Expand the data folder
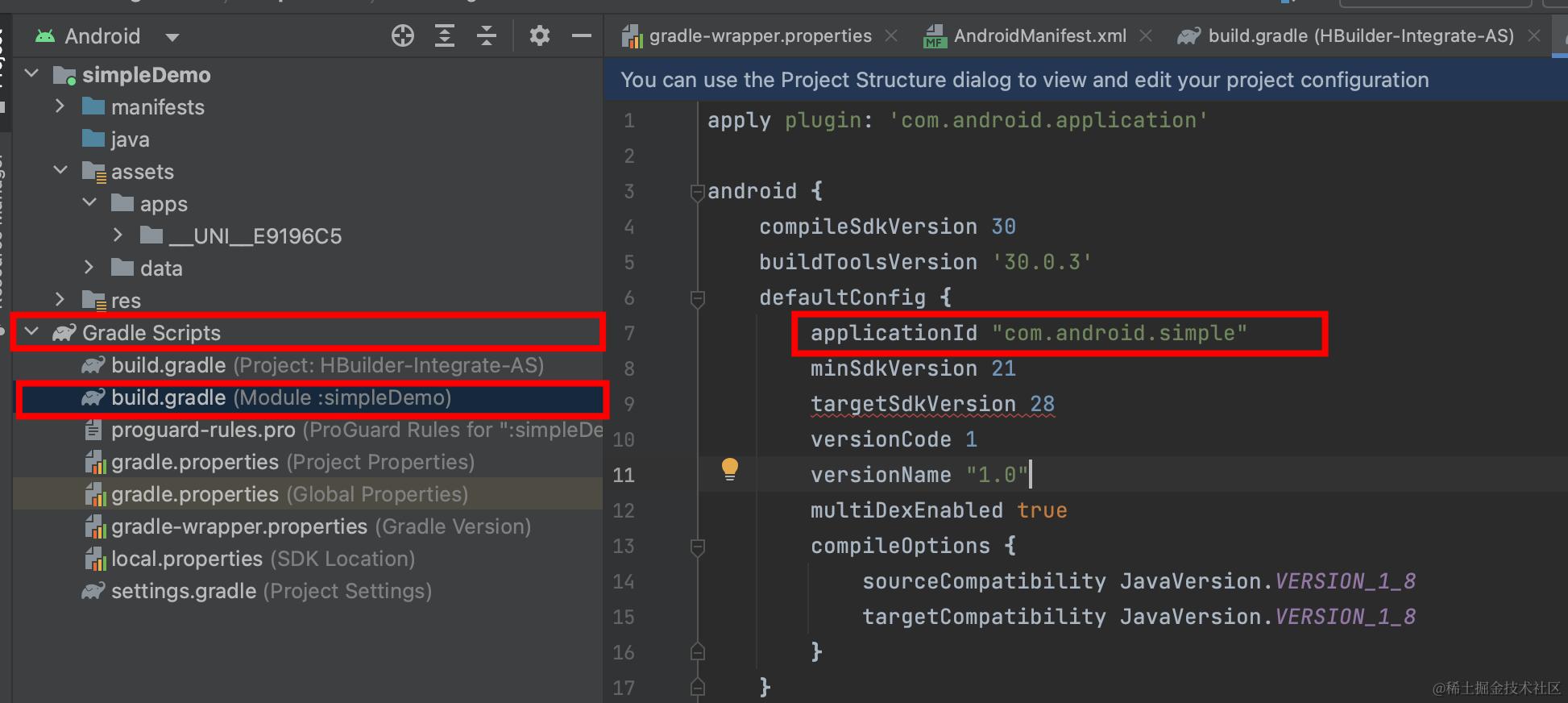The width and height of the screenshot is (1568, 703). [x=89, y=267]
